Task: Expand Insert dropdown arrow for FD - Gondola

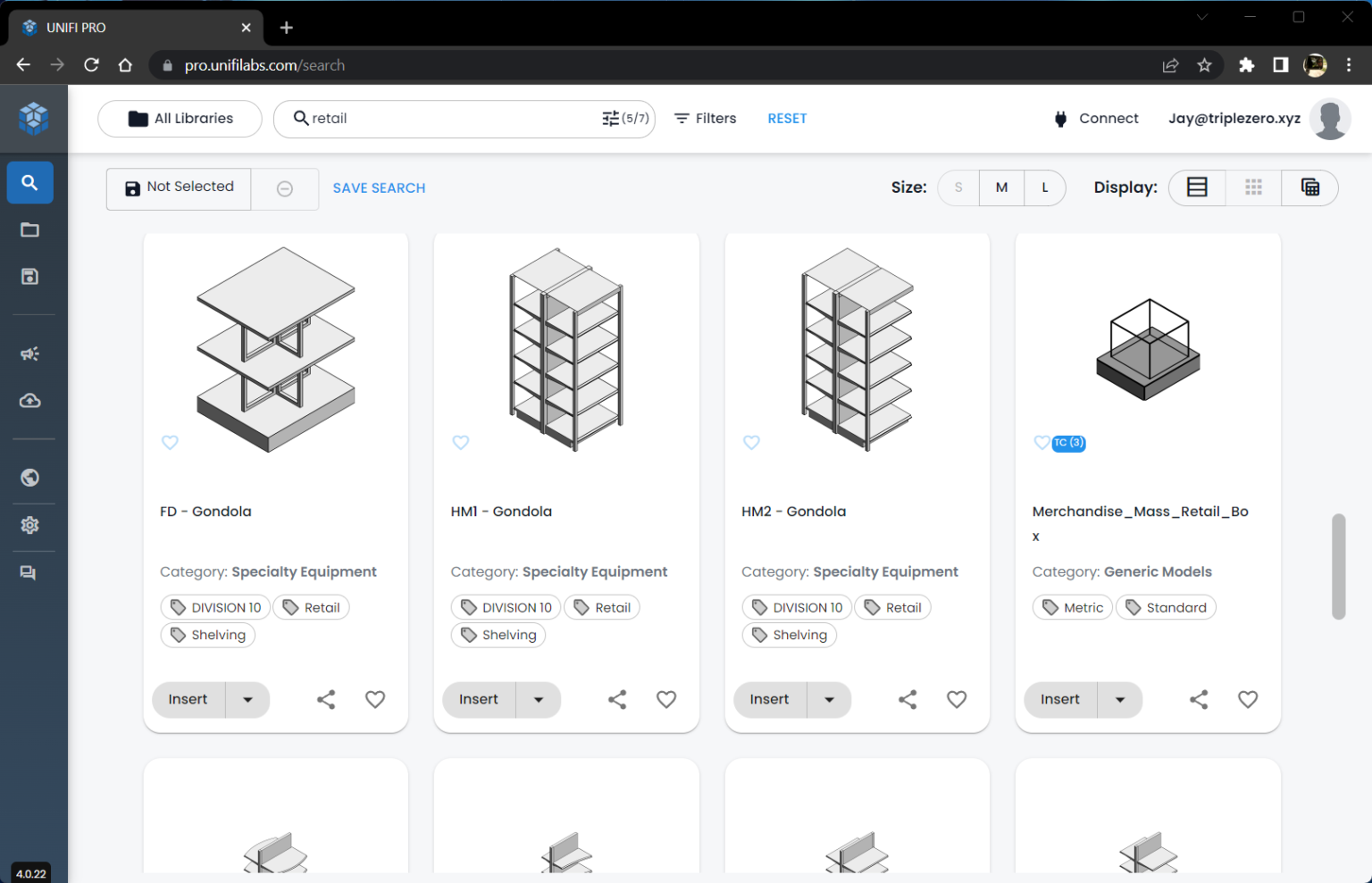Action: pyautogui.click(x=247, y=700)
